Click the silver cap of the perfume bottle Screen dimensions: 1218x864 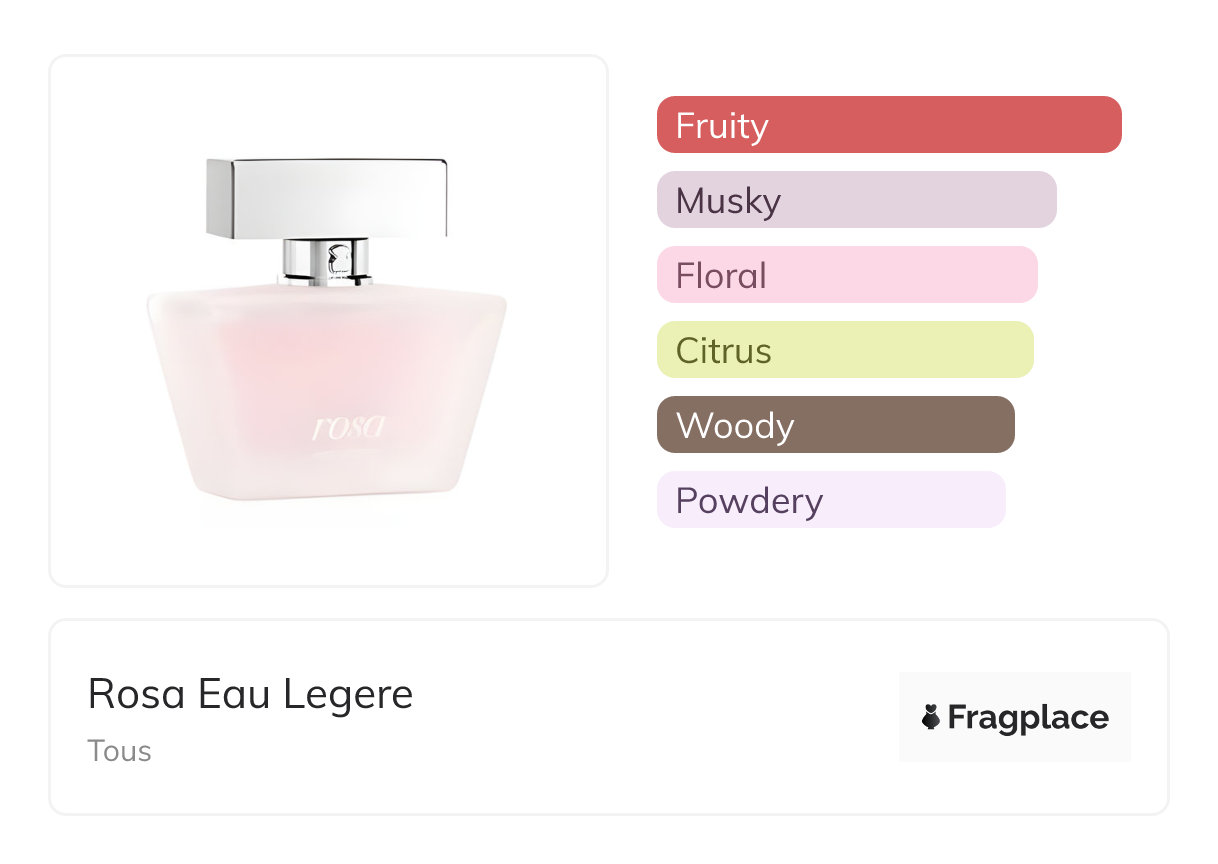click(327, 196)
